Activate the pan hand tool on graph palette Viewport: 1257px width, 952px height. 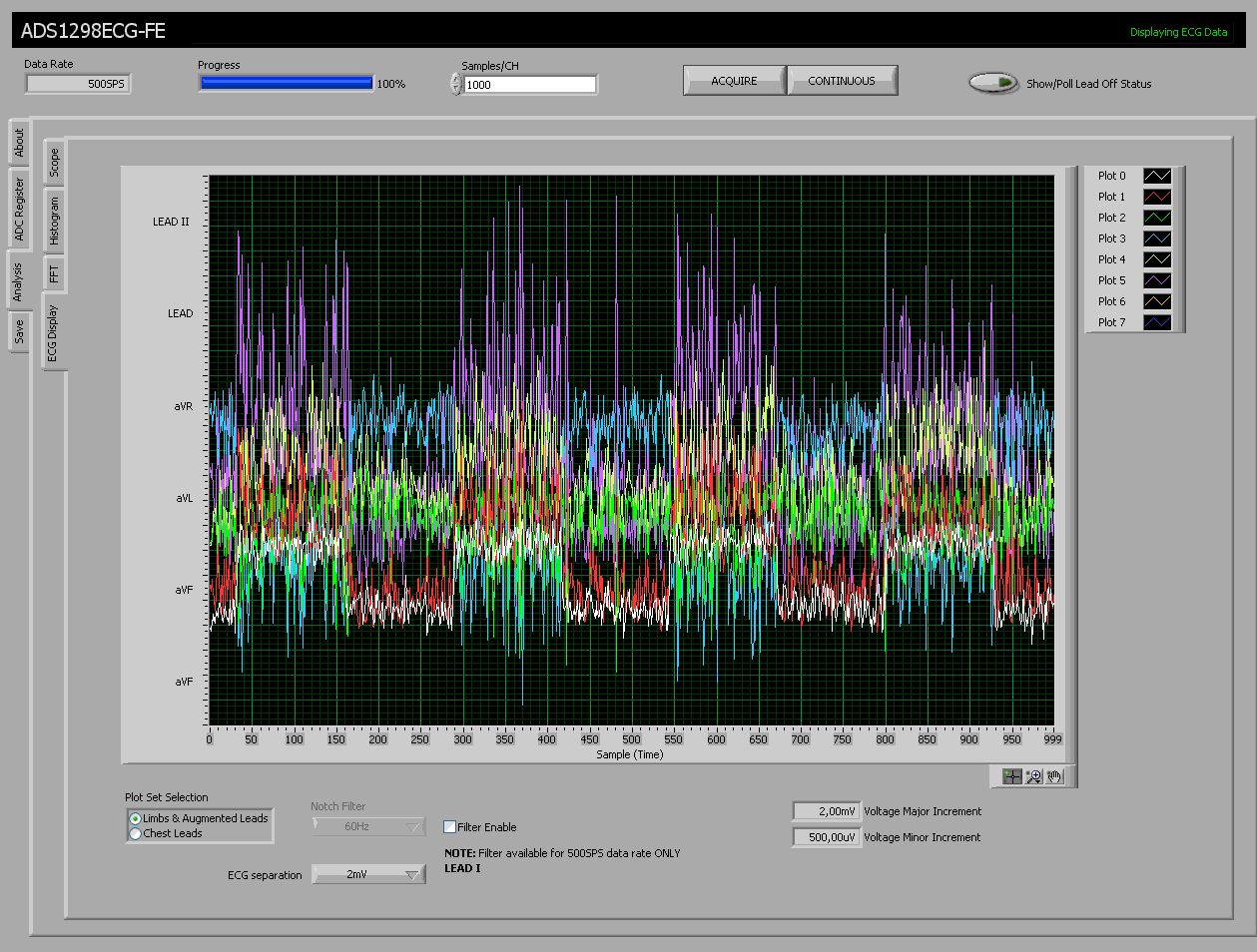click(1056, 776)
